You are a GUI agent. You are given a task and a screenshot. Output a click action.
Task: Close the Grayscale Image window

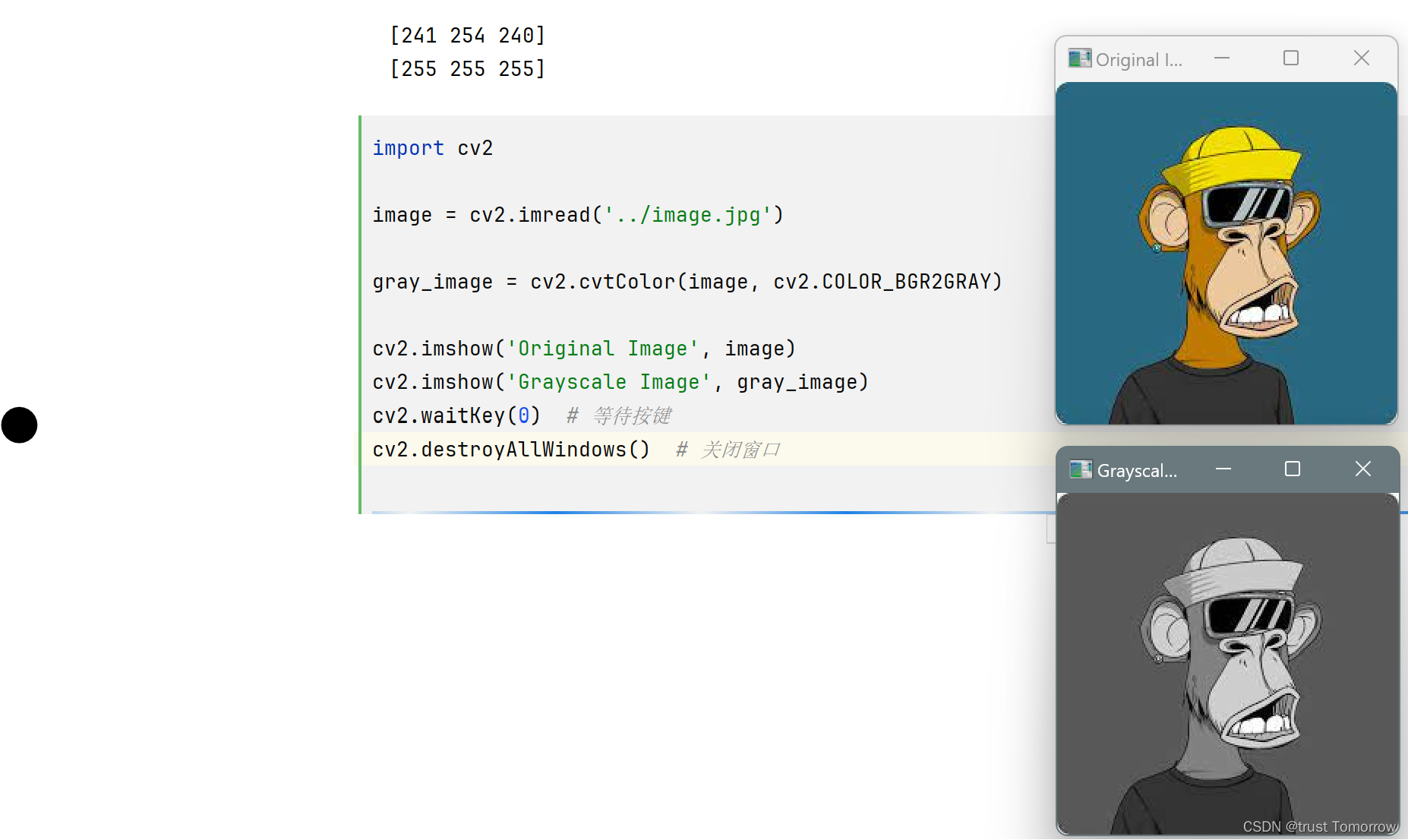click(1363, 469)
